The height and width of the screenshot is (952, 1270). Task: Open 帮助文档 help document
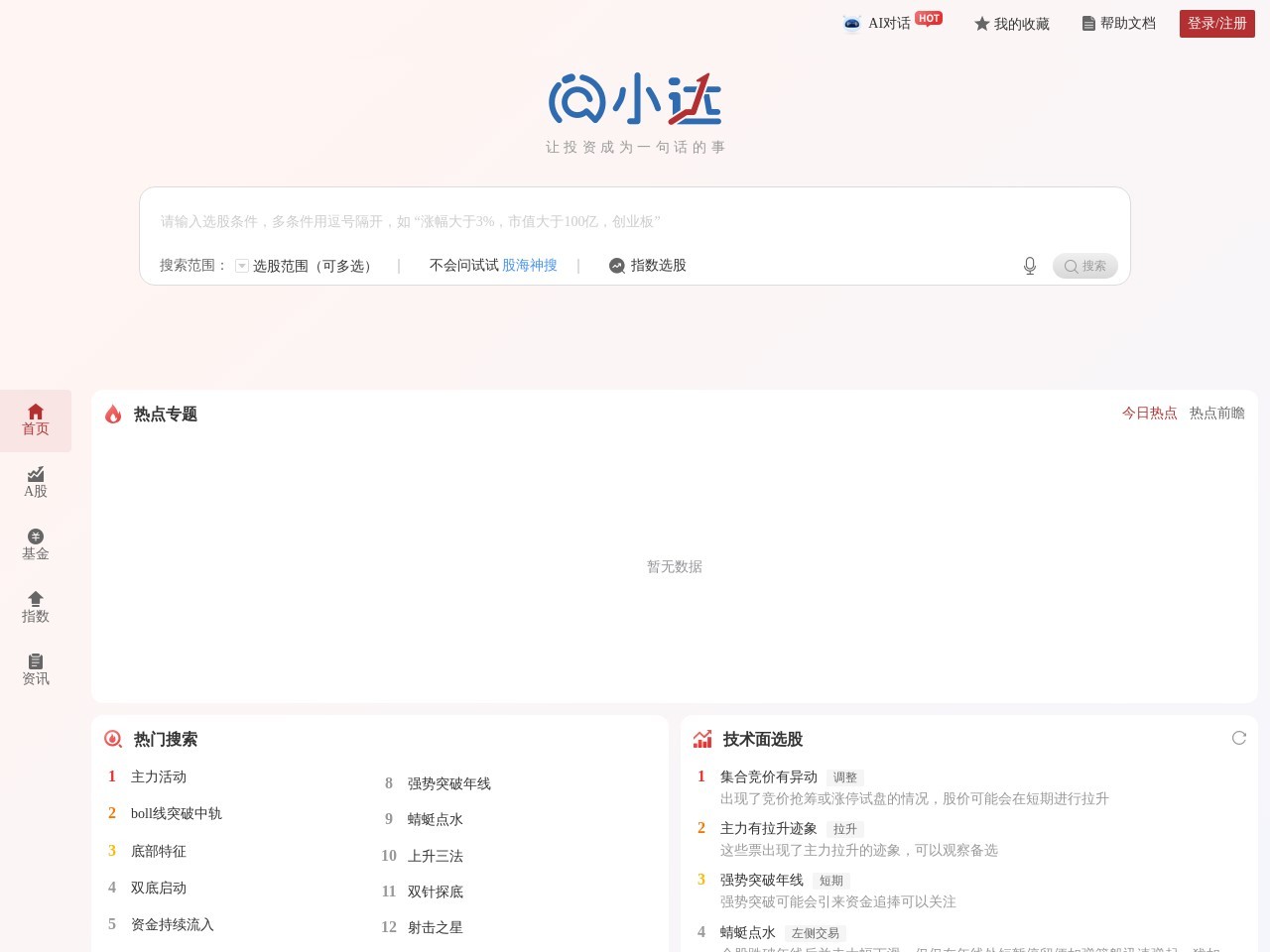pos(1118,24)
